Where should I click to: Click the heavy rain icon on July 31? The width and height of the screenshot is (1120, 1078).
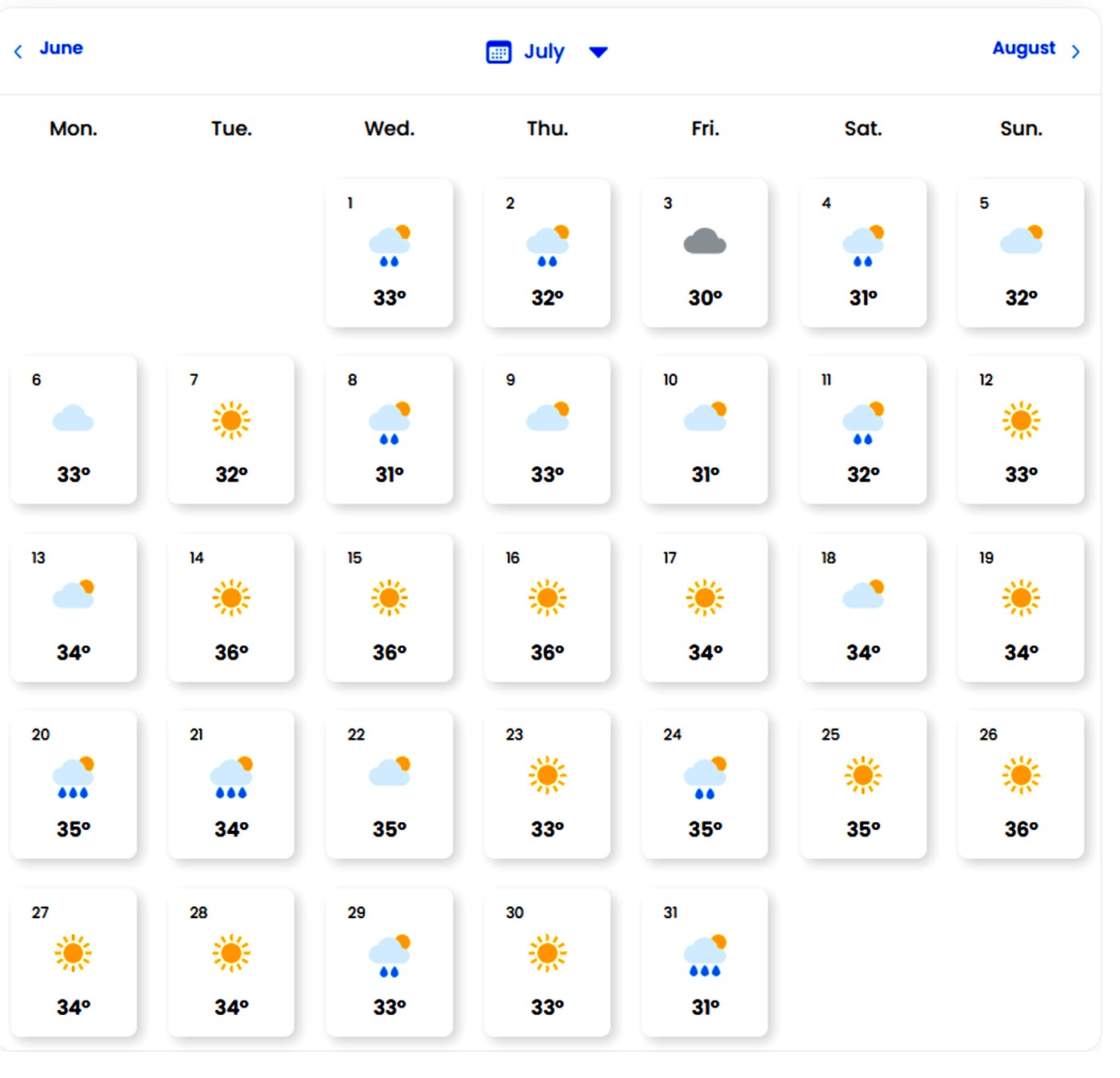click(x=705, y=955)
